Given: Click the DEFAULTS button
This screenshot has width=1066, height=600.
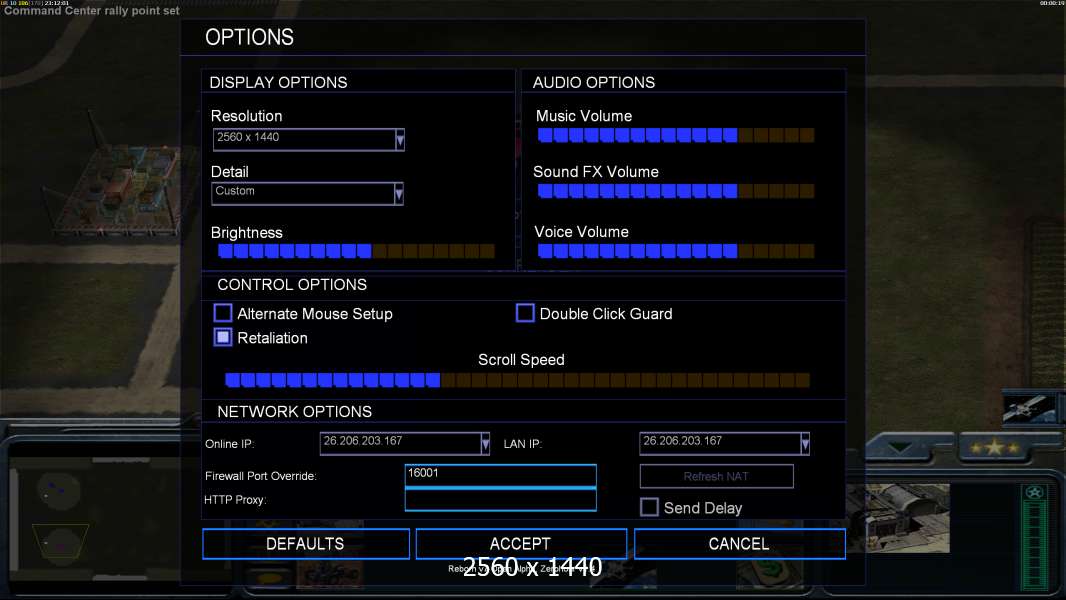Looking at the screenshot, I should (x=305, y=544).
